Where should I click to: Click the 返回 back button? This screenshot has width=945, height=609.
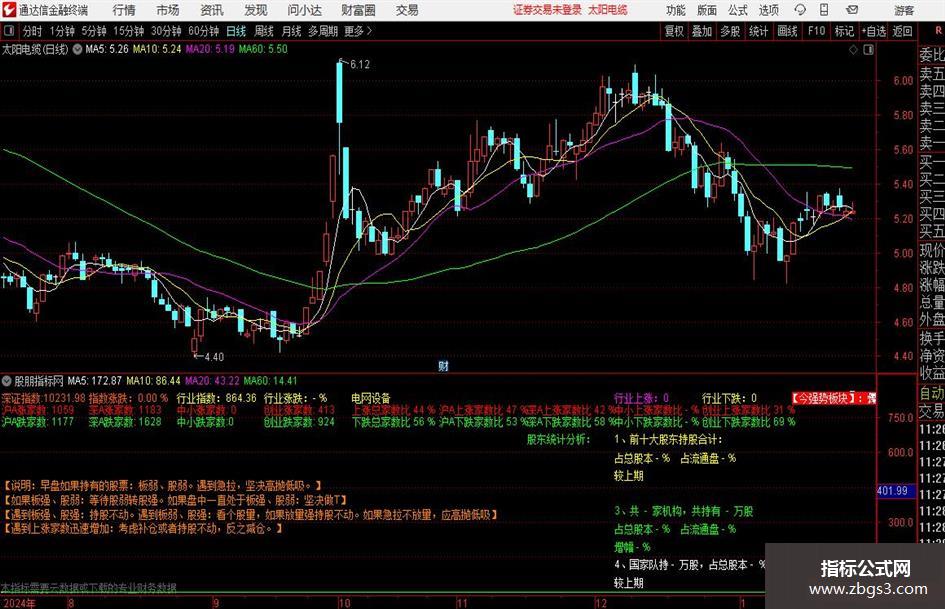tap(902, 31)
